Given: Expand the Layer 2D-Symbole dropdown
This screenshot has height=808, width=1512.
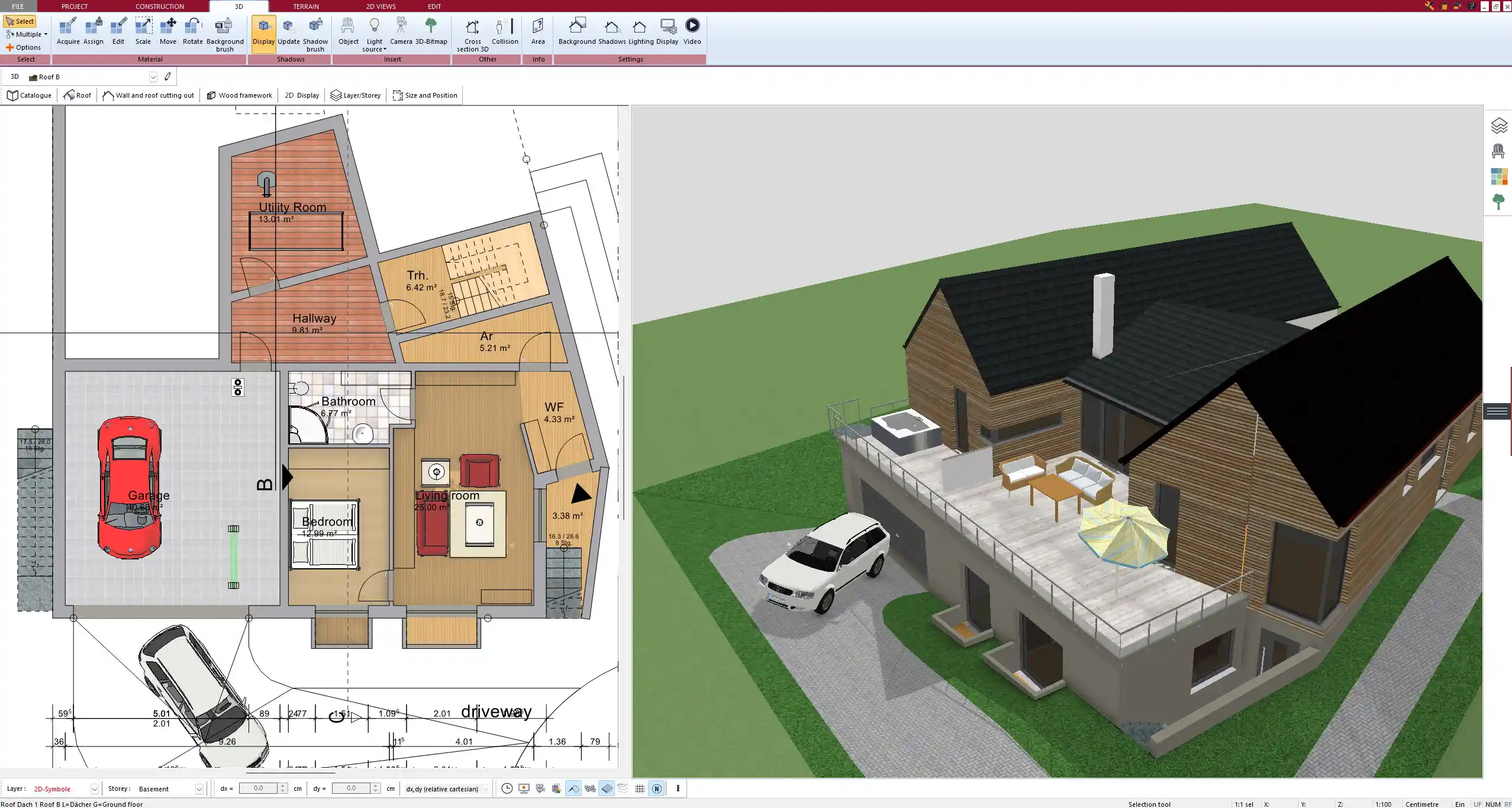Looking at the screenshot, I should coord(94,789).
